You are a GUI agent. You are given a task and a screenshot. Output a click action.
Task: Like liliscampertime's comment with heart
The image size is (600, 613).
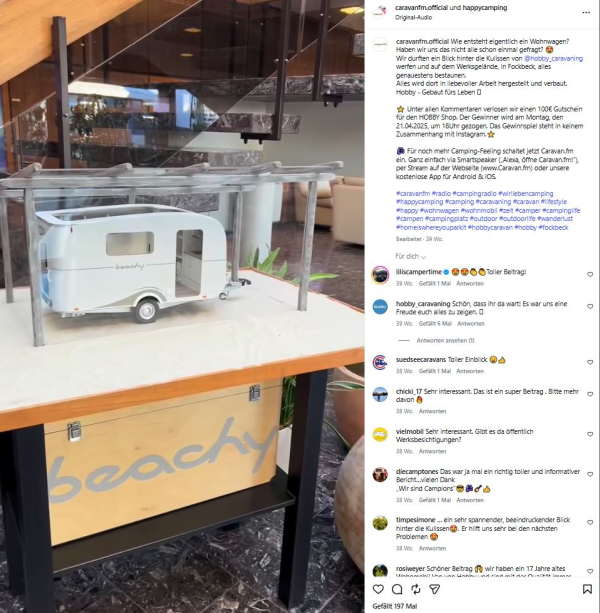(590, 275)
